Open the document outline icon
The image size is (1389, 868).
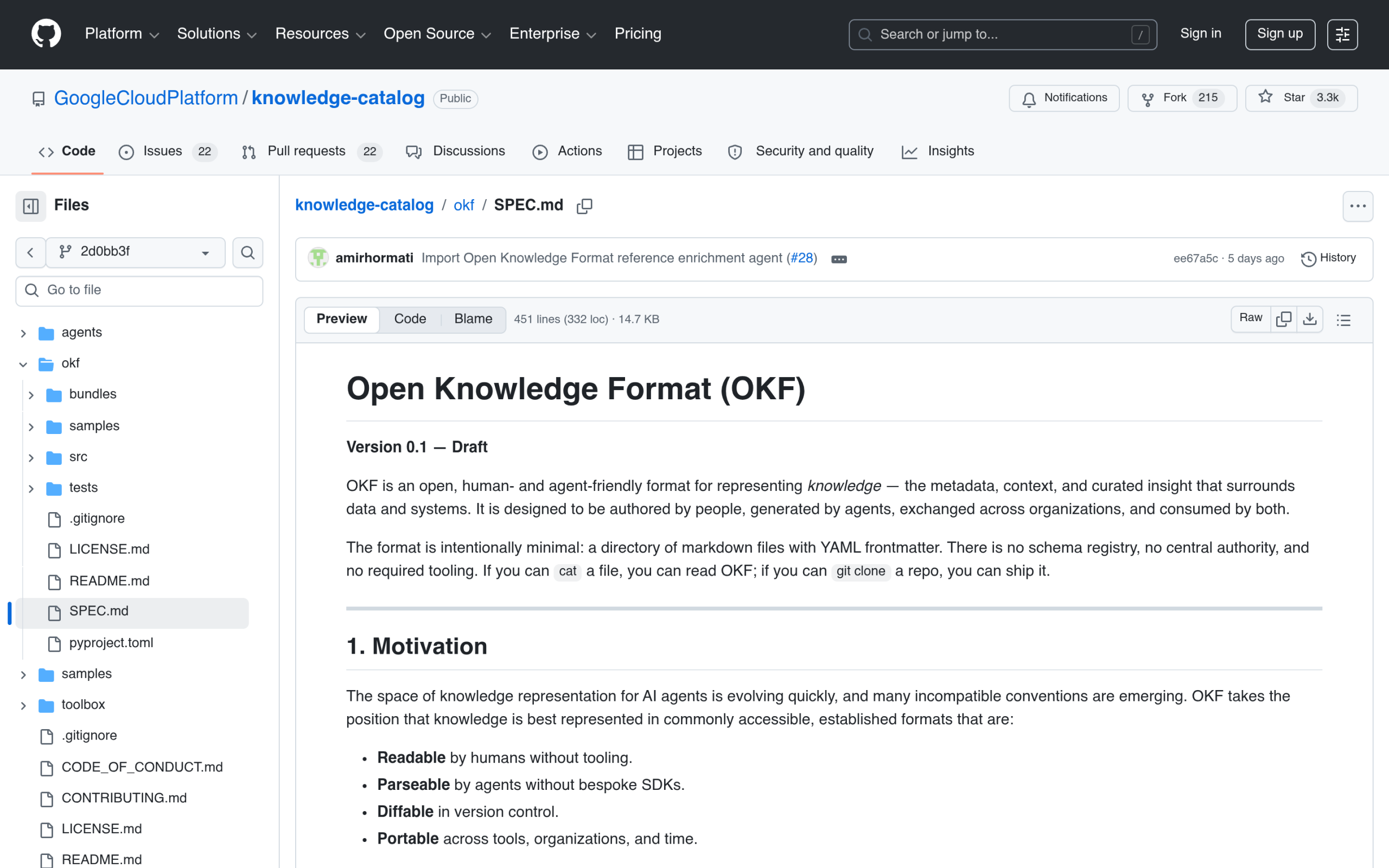(1343, 320)
